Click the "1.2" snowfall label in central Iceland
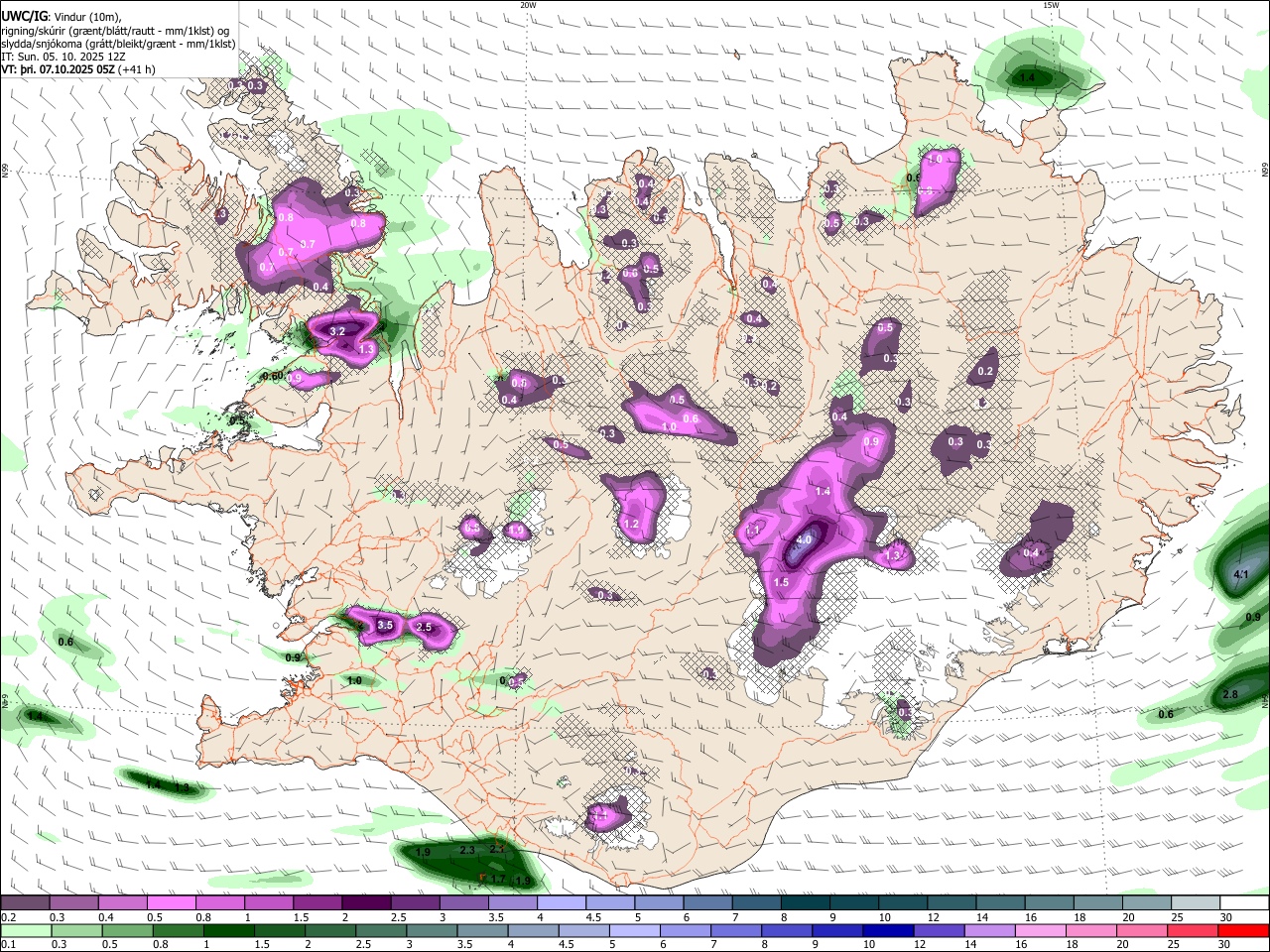1270x952 pixels. pos(630,524)
